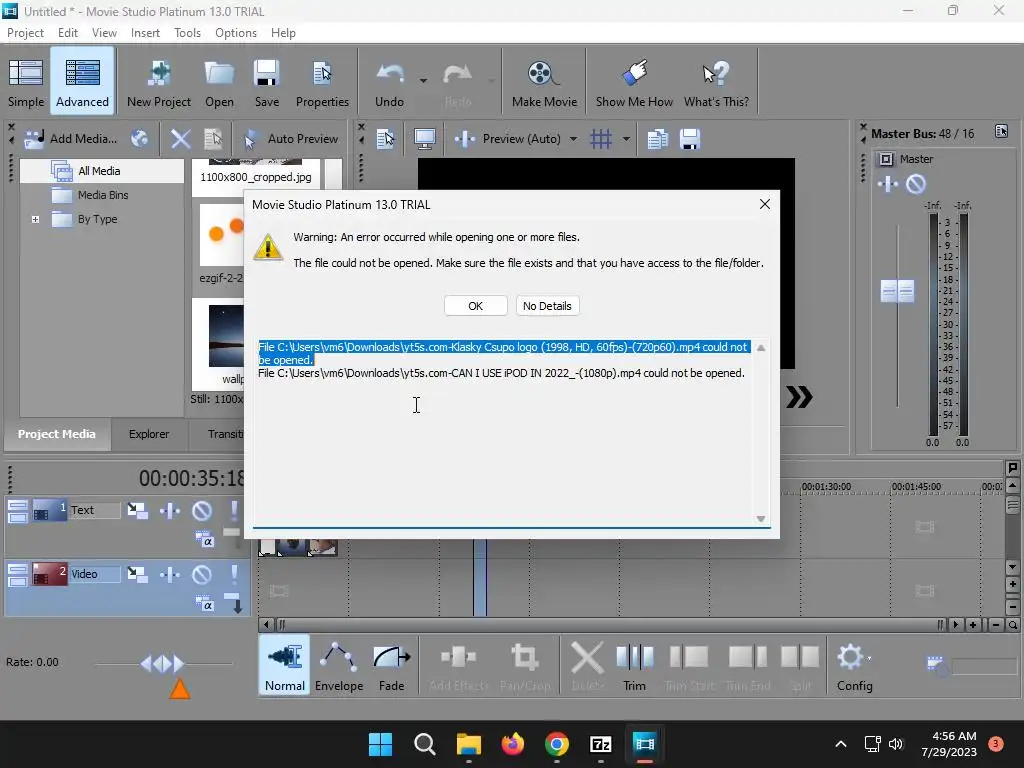The image size is (1024, 768).
Task: Select Envelope edit tool
Action: [x=339, y=665]
